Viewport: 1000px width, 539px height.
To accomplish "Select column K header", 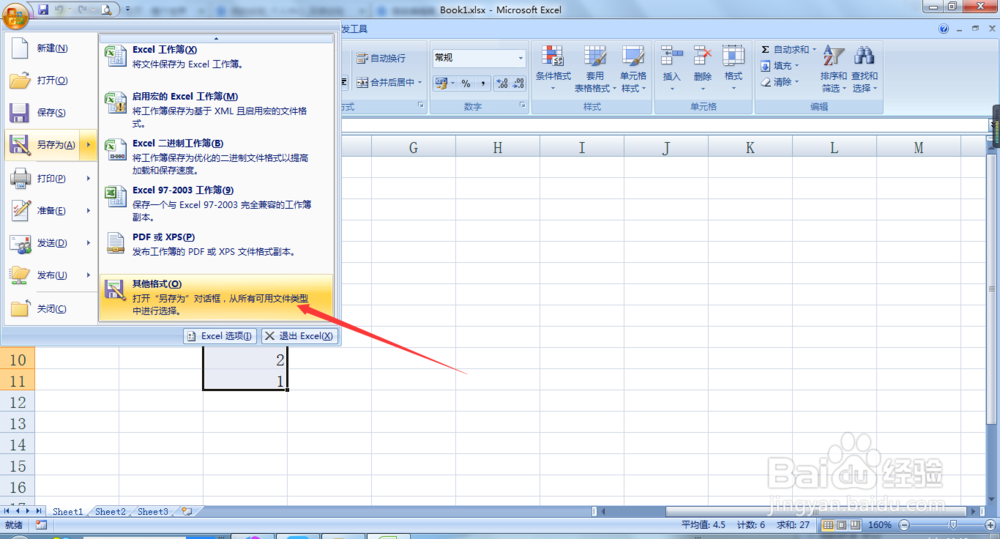I will point(750,148).
